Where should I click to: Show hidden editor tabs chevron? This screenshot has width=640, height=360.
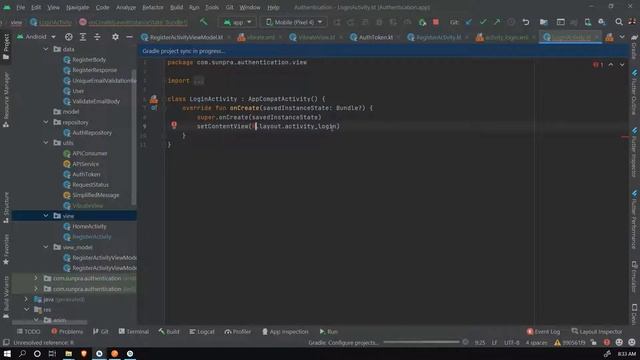622,37
